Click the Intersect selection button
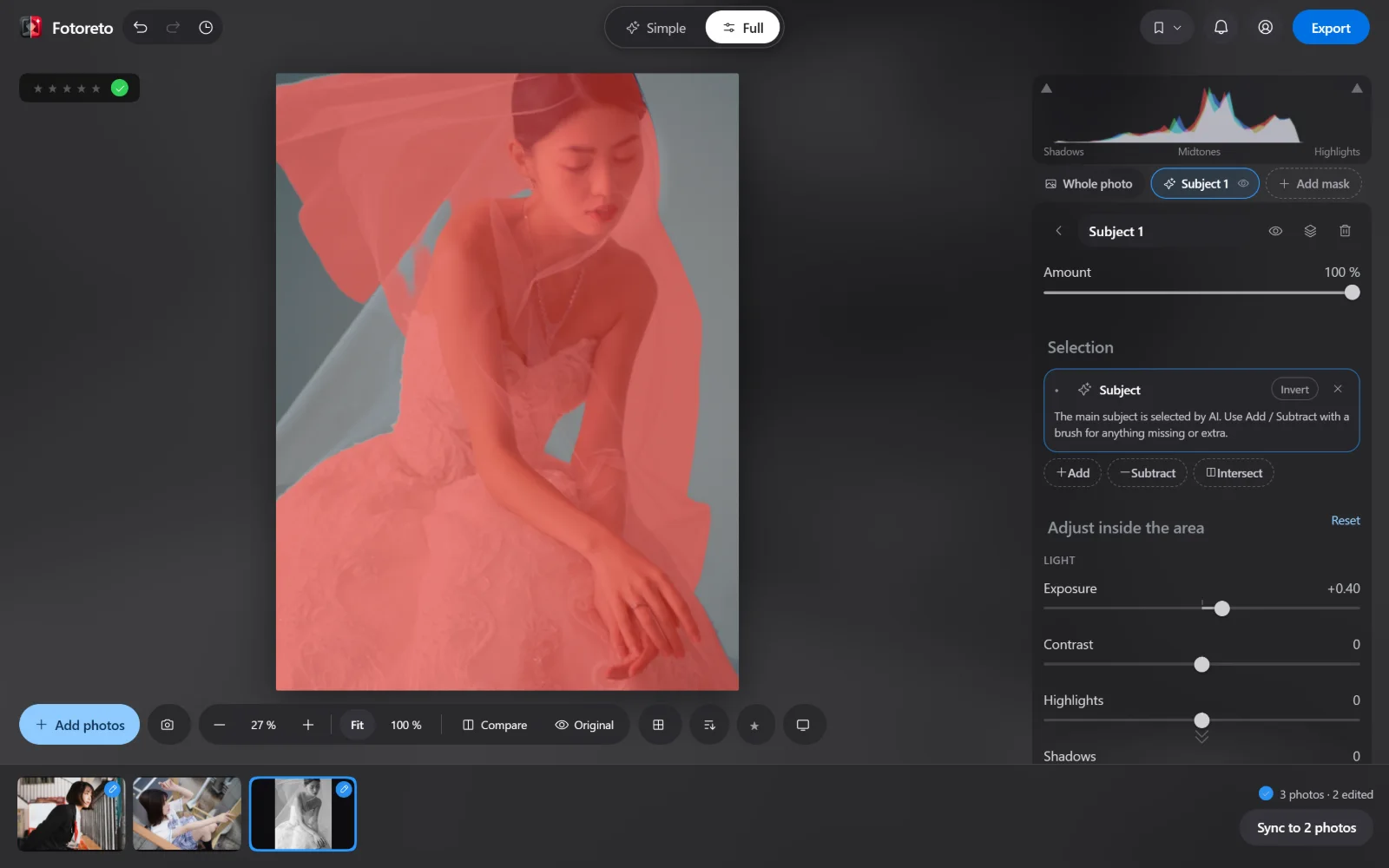 click(x=1234, y=473)
